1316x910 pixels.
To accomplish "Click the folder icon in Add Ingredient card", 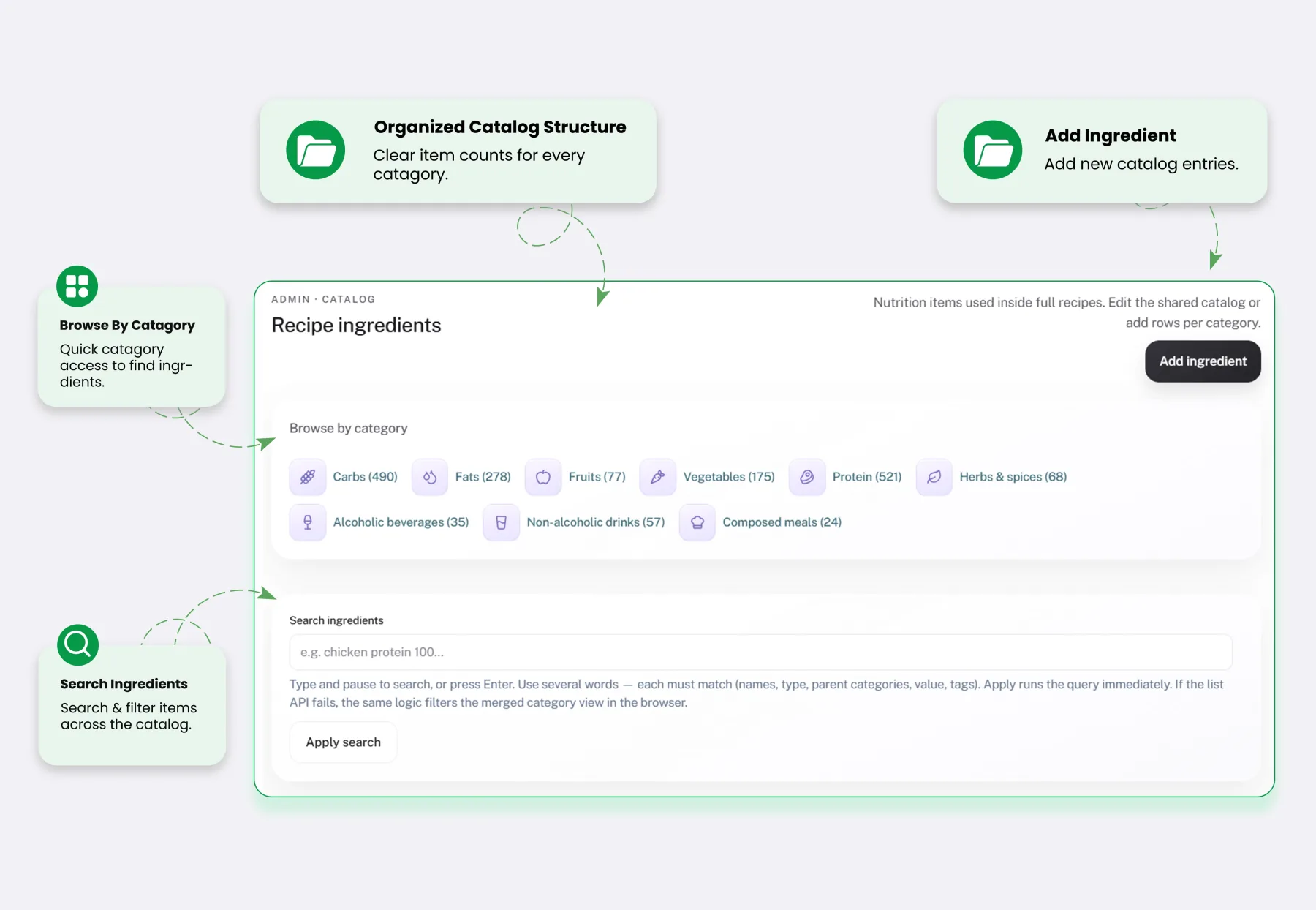I will click(x=993, y=150).
